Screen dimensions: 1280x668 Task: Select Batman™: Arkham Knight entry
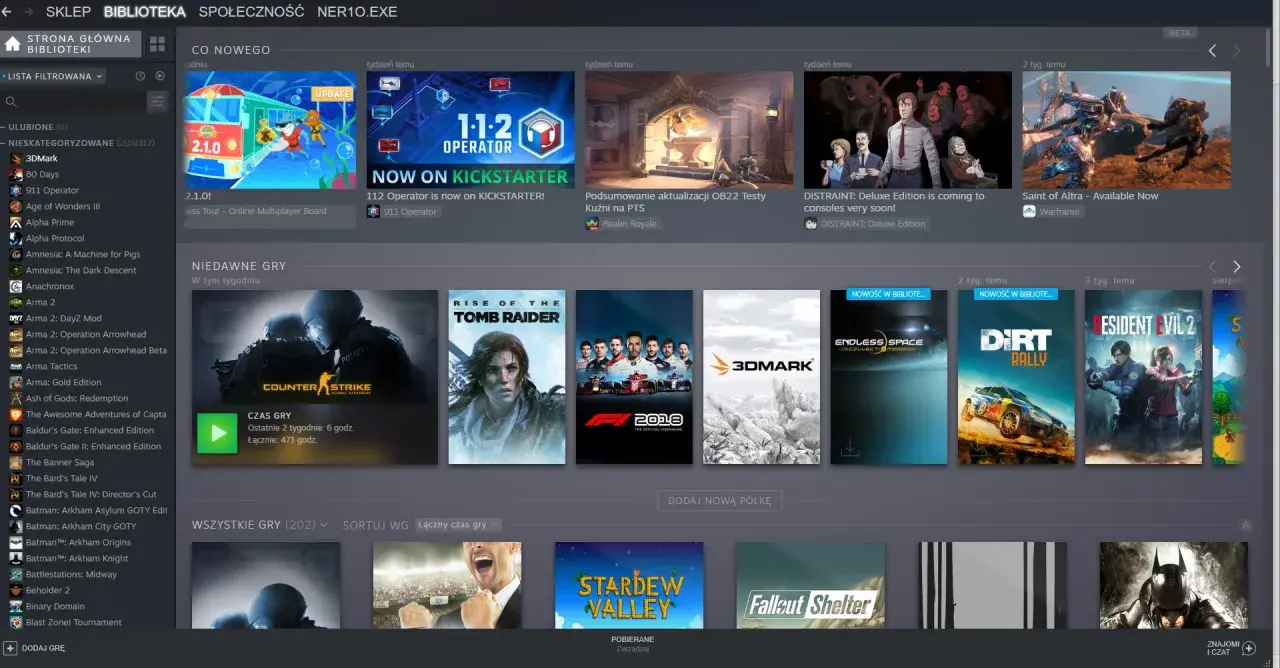point(77,558)
